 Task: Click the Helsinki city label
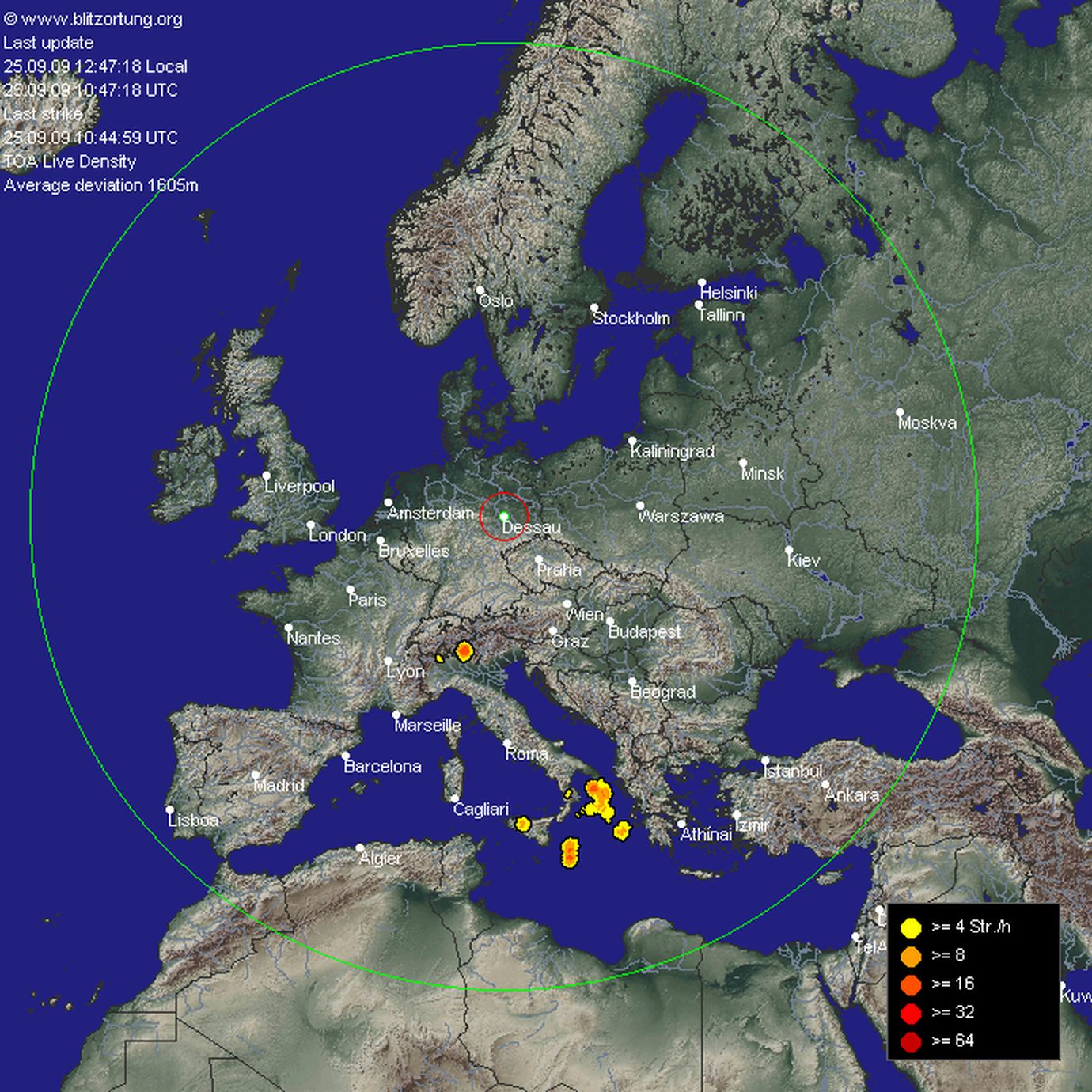point(729,293)
